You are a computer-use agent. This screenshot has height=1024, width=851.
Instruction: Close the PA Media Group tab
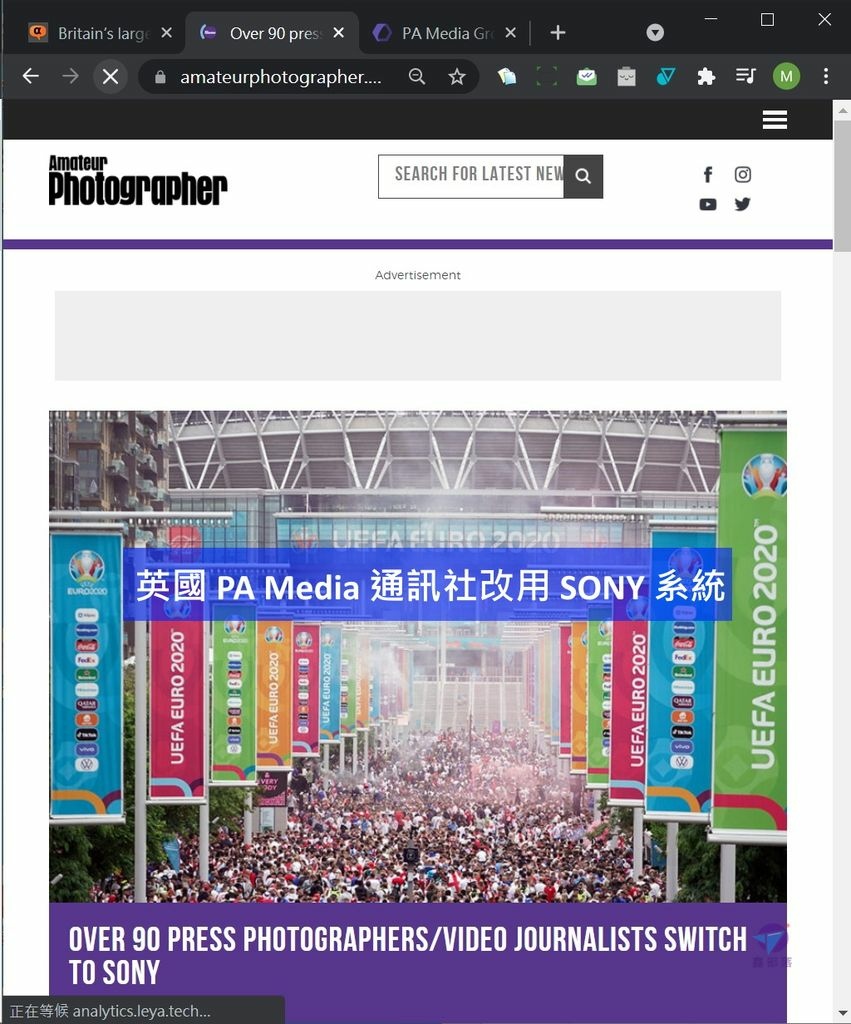point(511,33)
